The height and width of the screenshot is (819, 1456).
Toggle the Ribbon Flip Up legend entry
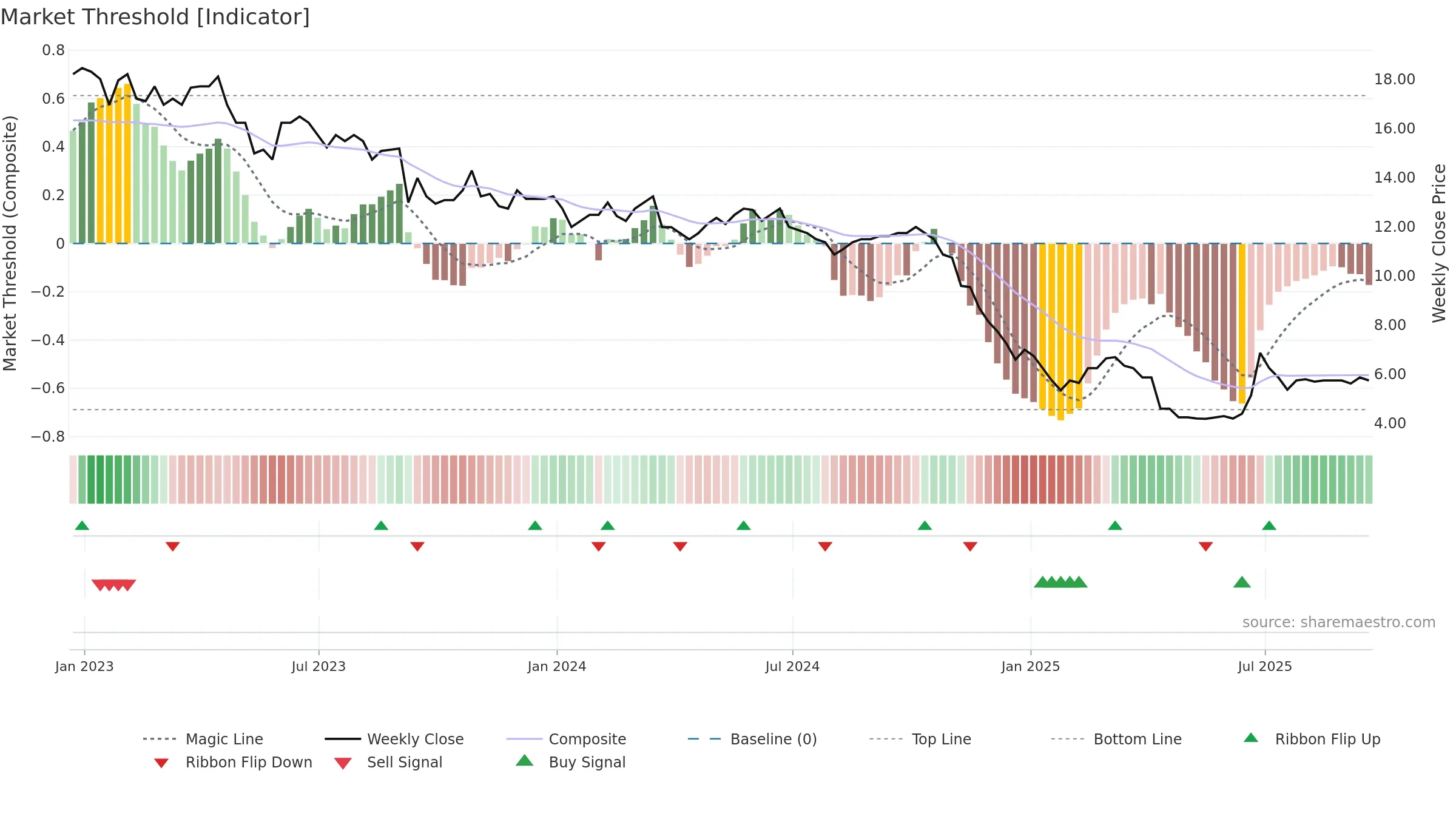(x=1312, y=739)
